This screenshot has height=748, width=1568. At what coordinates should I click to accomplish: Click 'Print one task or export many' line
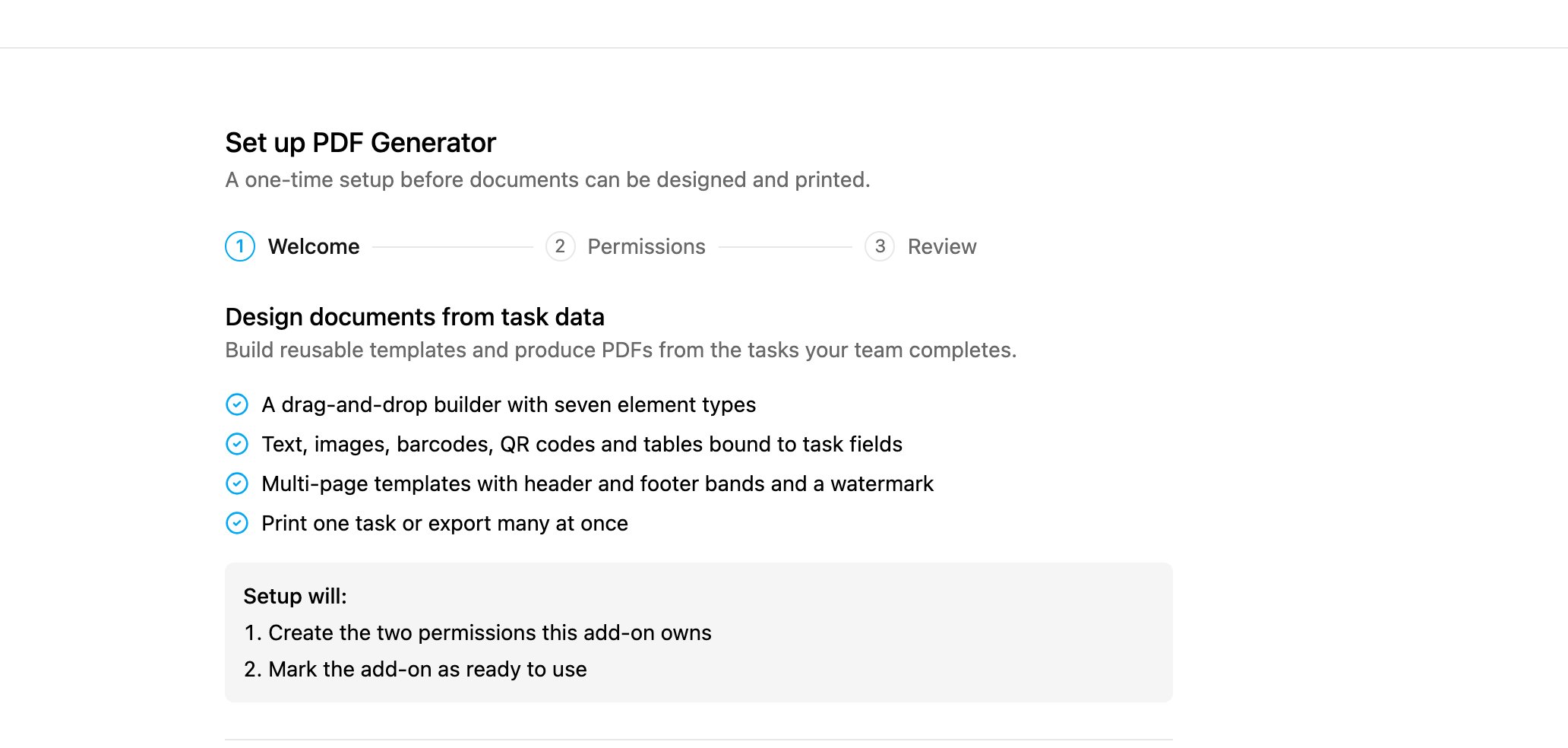(444, 523)
